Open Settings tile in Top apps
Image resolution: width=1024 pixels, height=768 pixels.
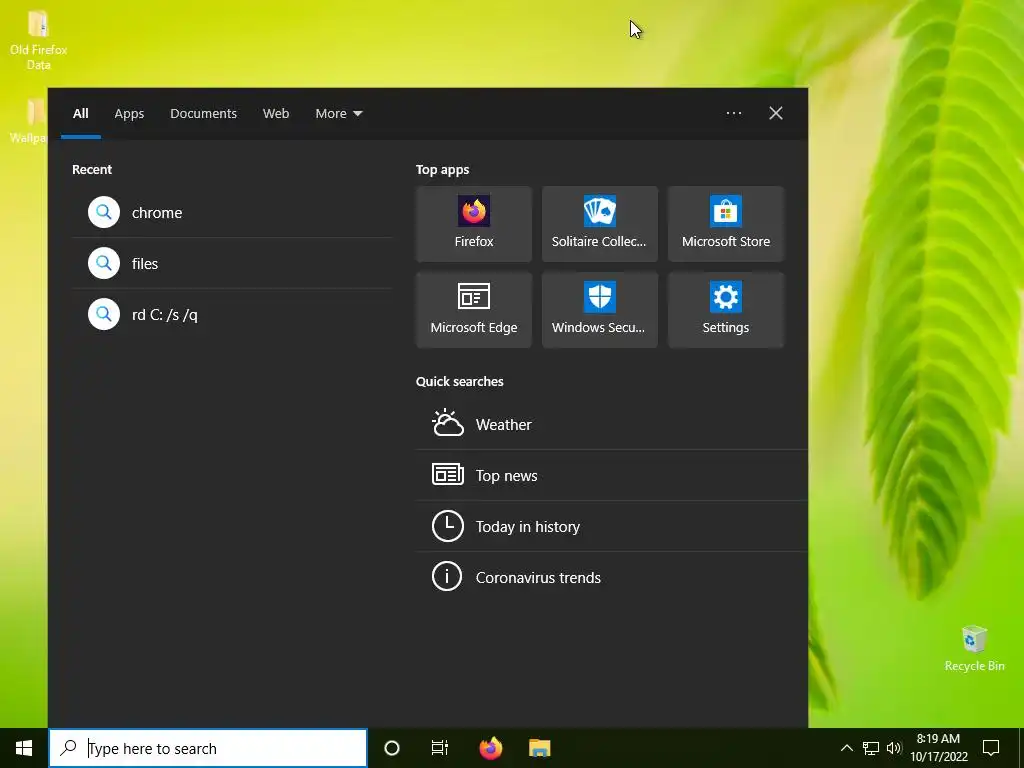726,310
